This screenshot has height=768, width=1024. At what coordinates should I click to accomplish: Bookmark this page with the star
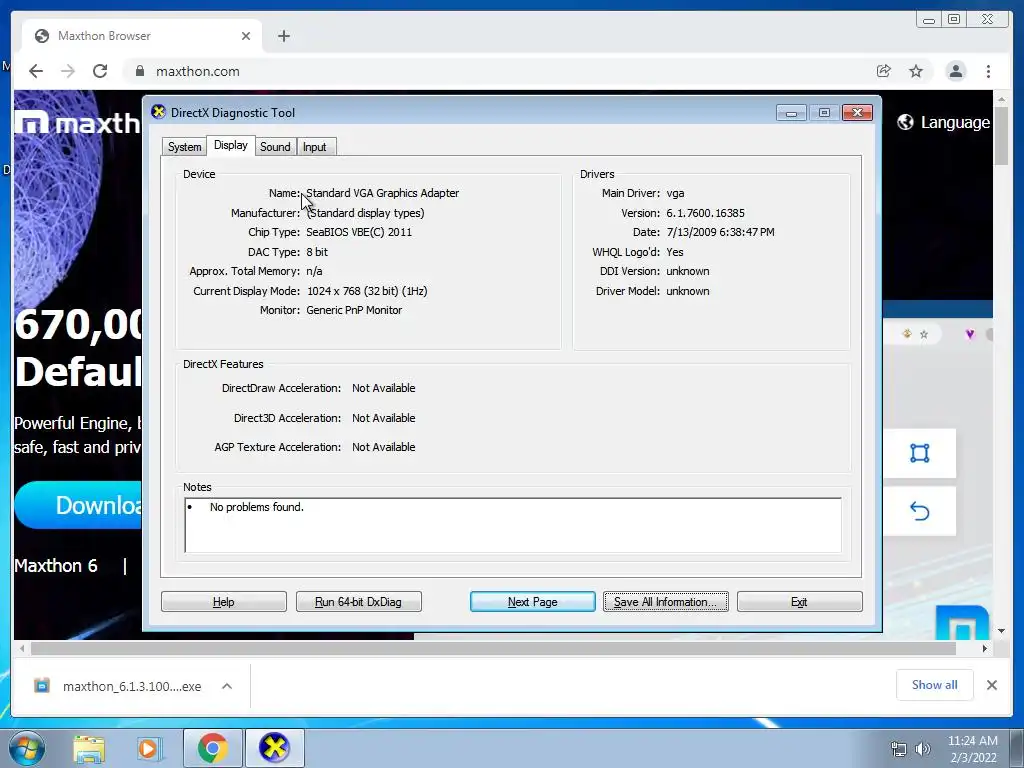(x=916, y=71)
